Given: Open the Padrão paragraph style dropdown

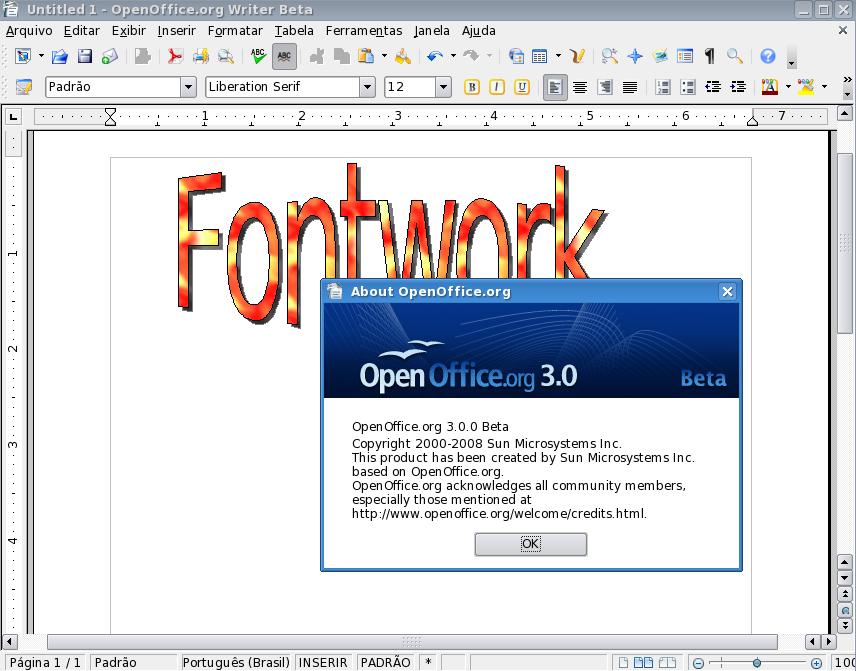Looking at the screenshot, I should click(188, 87).
